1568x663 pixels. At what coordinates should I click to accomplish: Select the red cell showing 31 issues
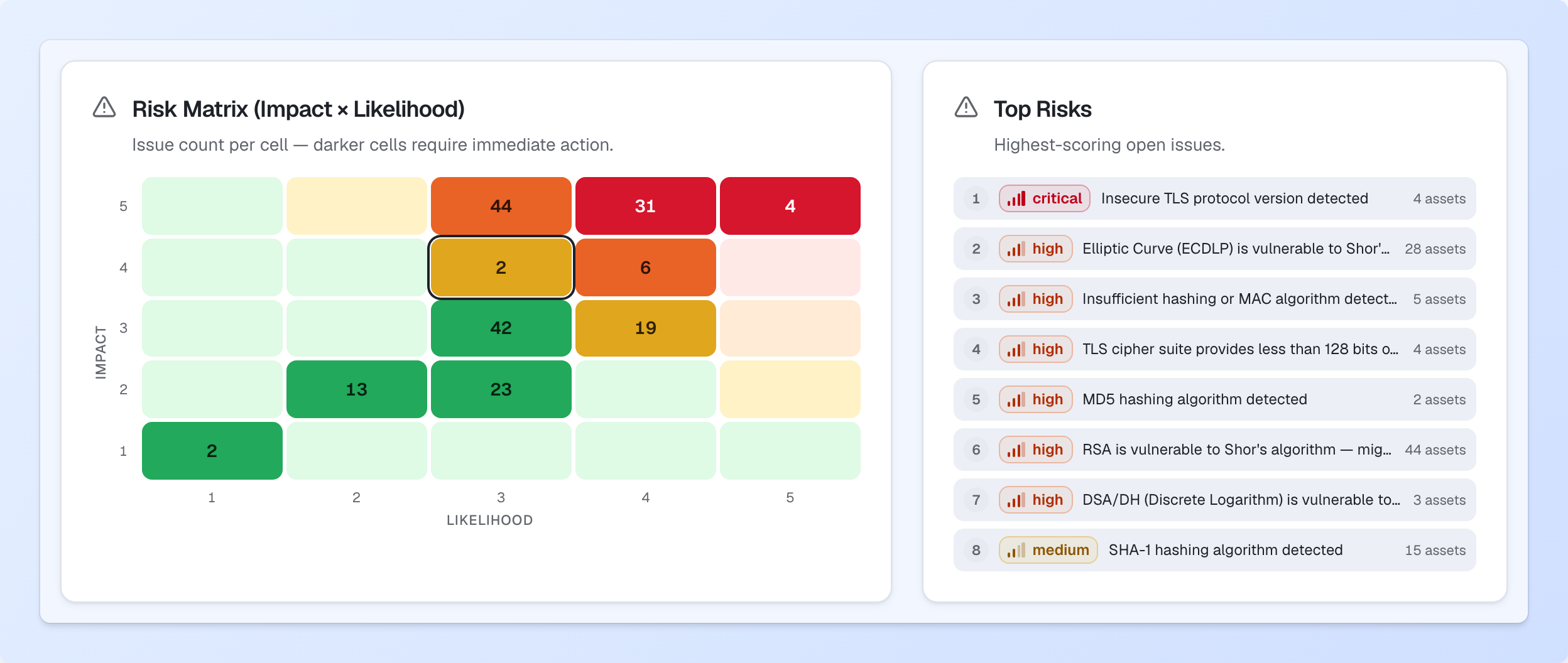[x=645, y=206]
